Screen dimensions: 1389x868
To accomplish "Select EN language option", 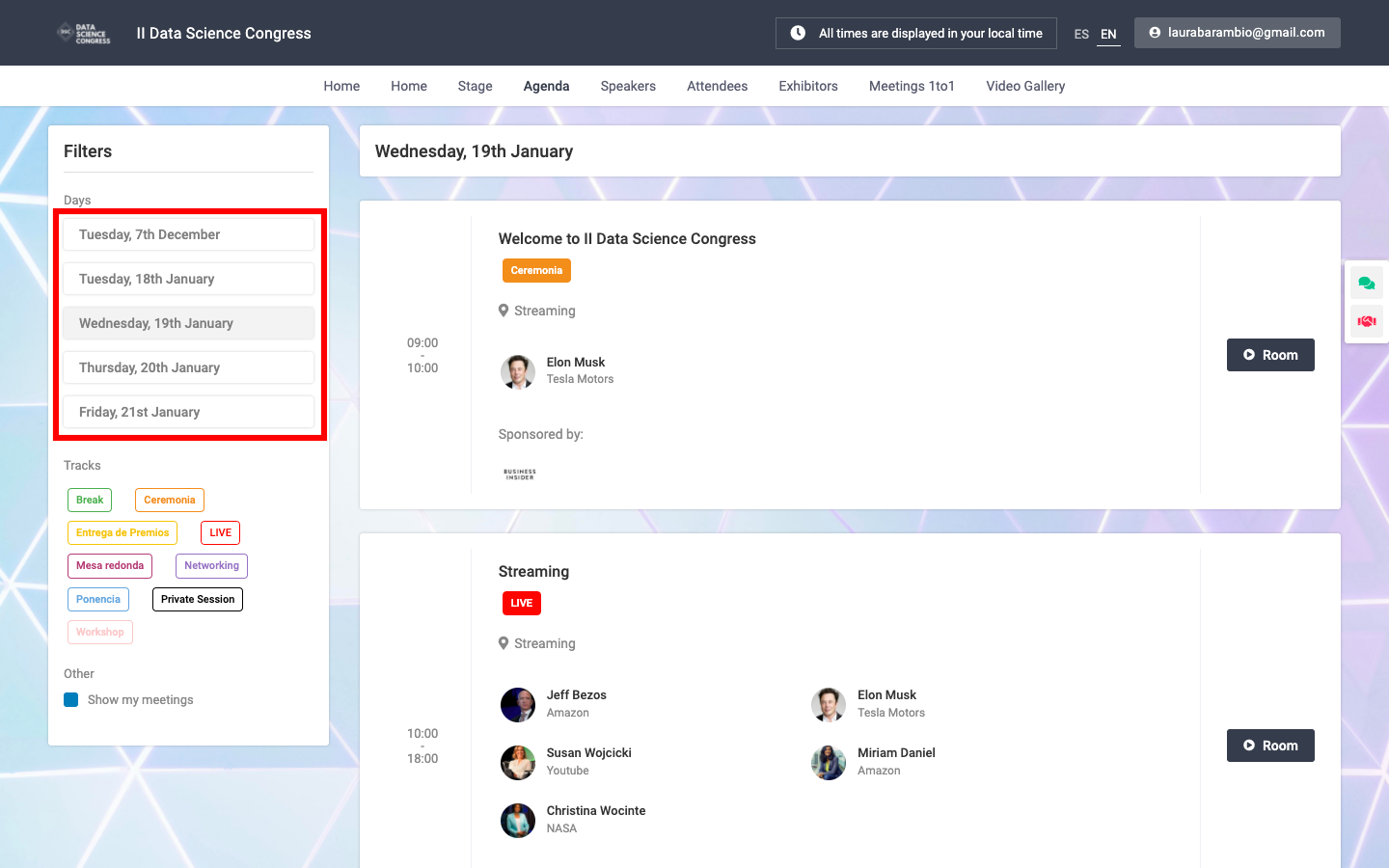I will point(1108,34).
